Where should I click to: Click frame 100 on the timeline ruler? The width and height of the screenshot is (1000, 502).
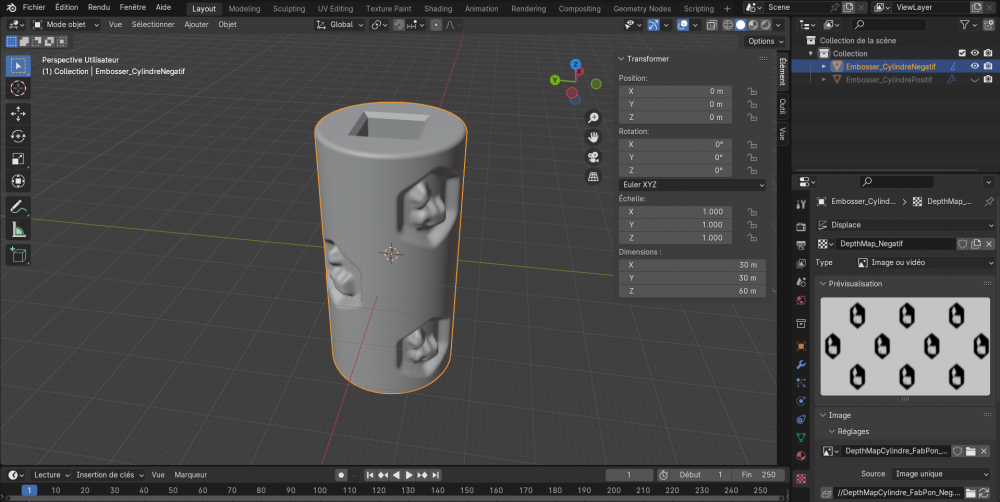(318, 490)
